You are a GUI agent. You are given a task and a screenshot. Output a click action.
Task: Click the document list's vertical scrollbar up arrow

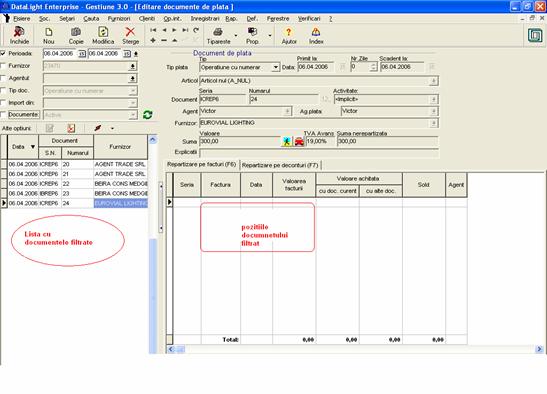tap(152, 140)
